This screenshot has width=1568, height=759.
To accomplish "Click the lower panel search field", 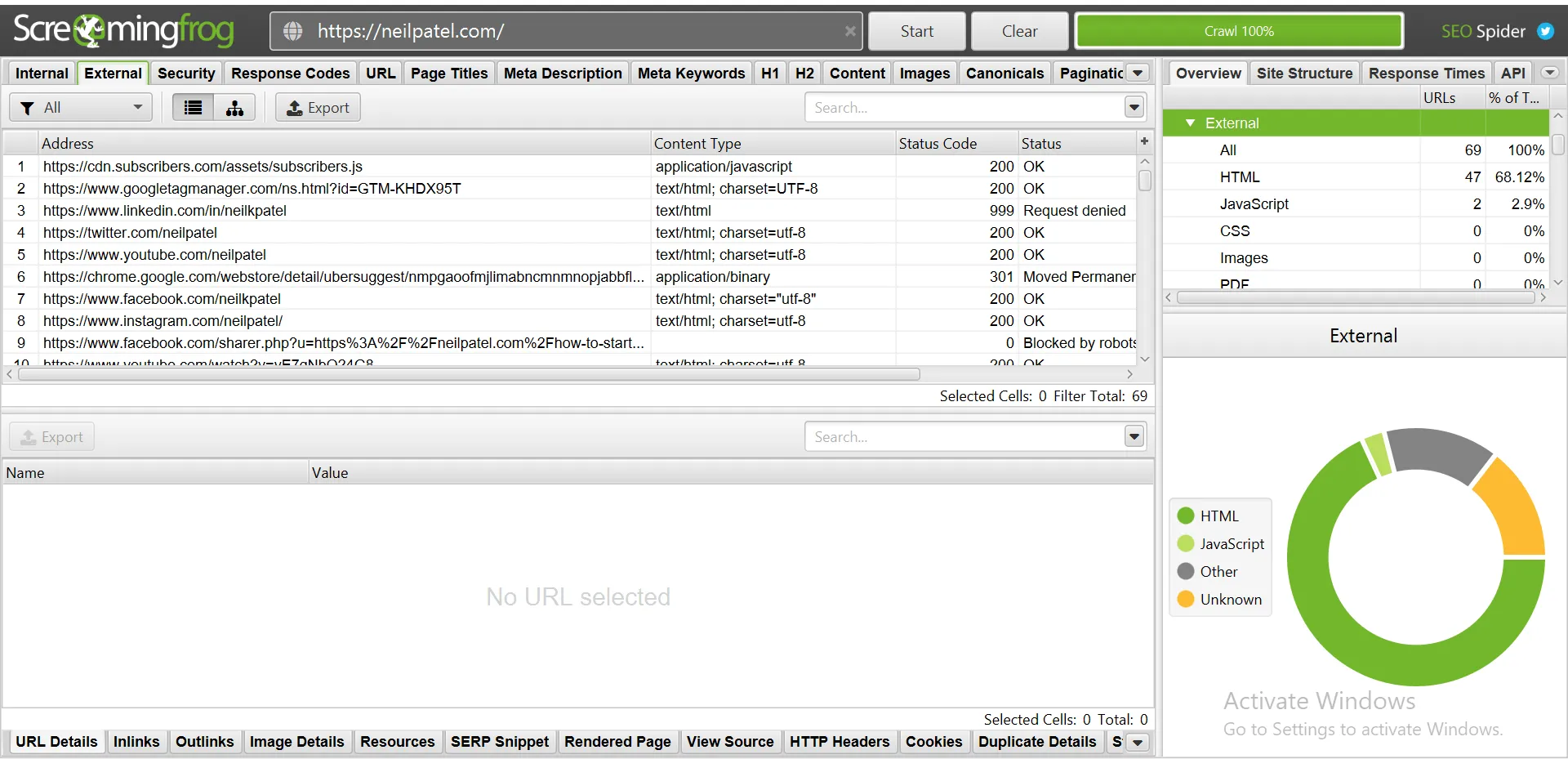I will [x=964, y=437].
